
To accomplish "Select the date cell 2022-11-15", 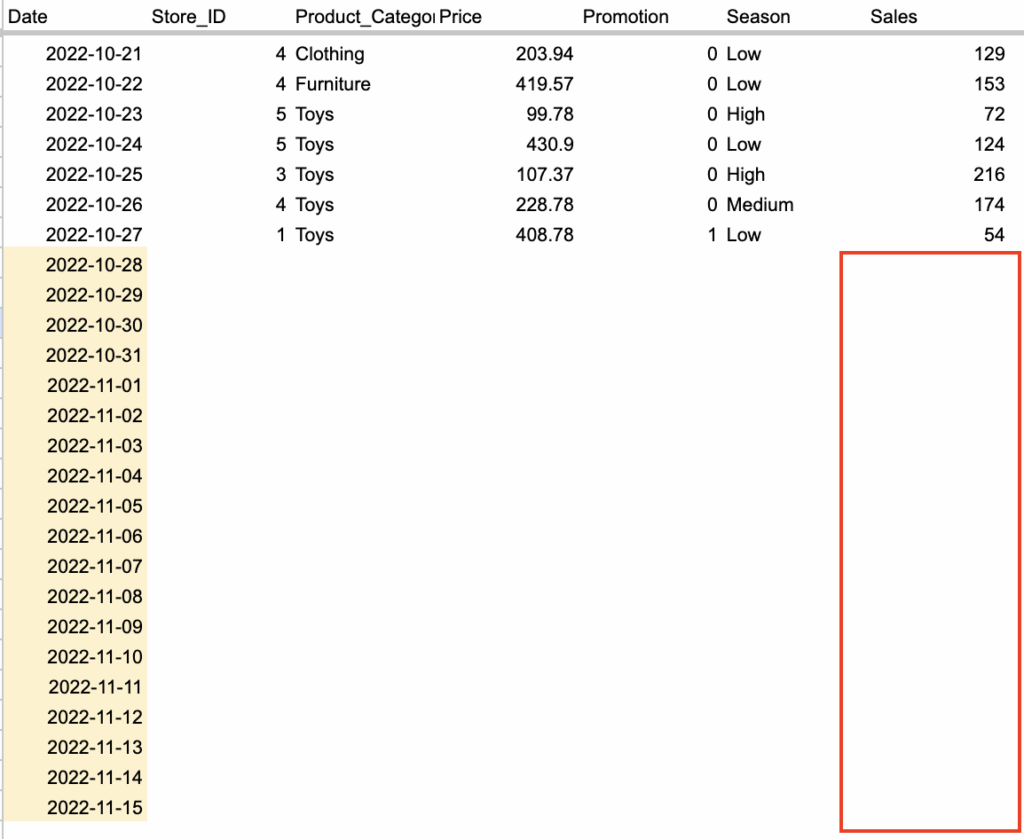I will [94, 808].
